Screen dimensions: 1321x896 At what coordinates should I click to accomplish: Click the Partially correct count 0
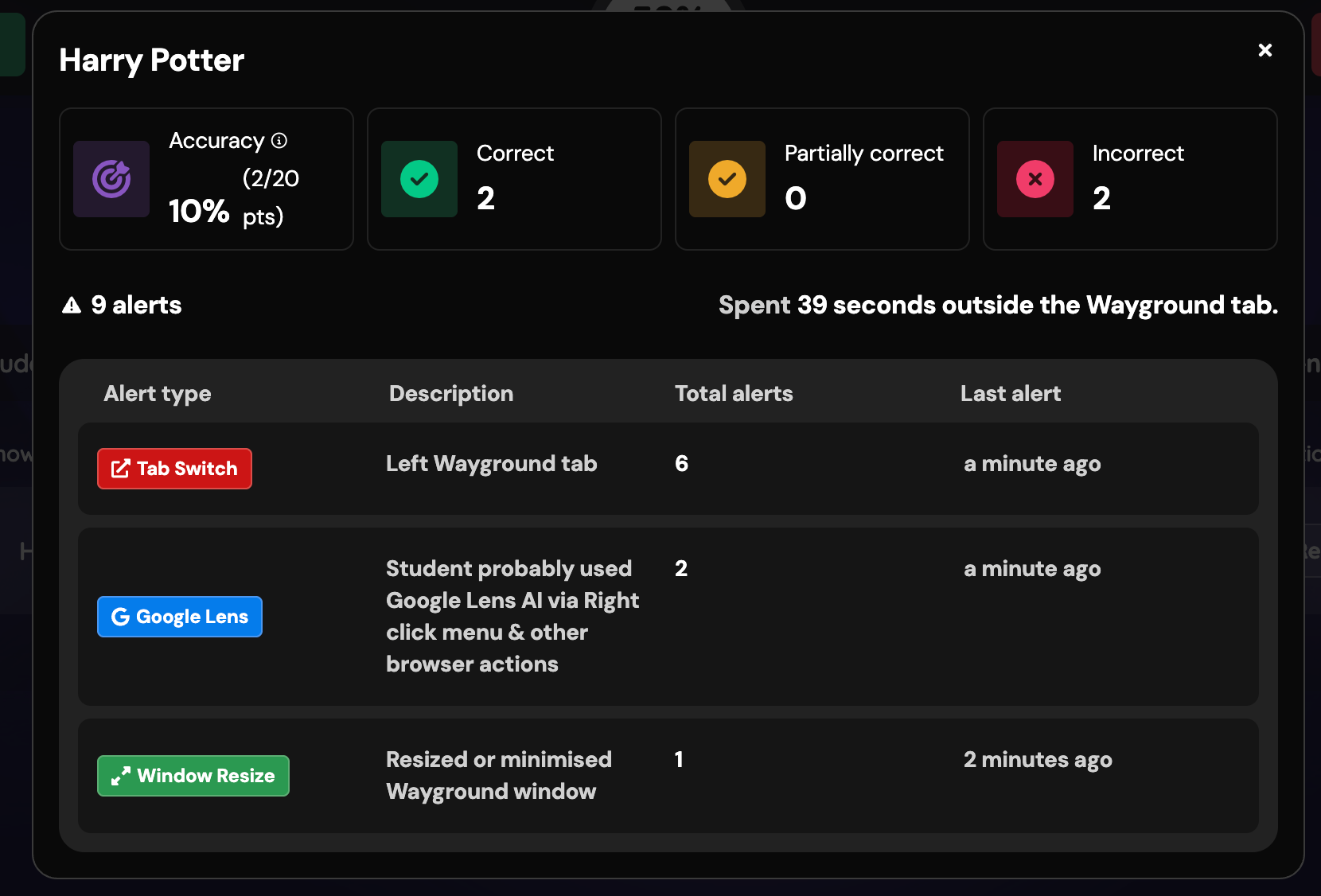796,198
